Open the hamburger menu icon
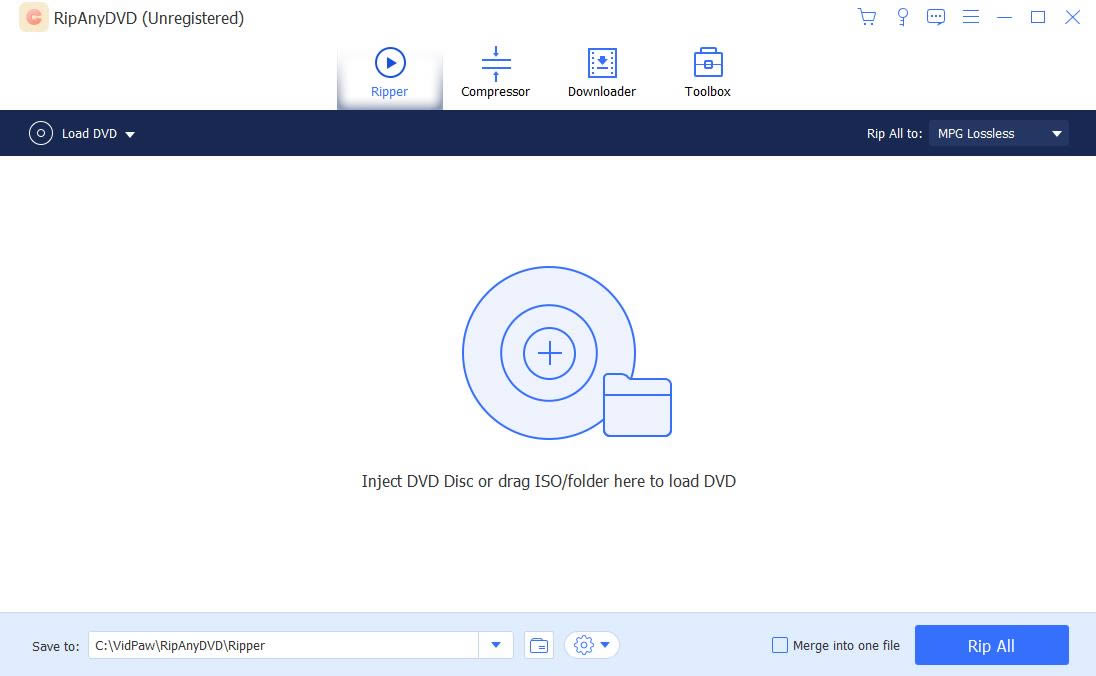This screenshot has height=676, width=1096. pos(970,17)
